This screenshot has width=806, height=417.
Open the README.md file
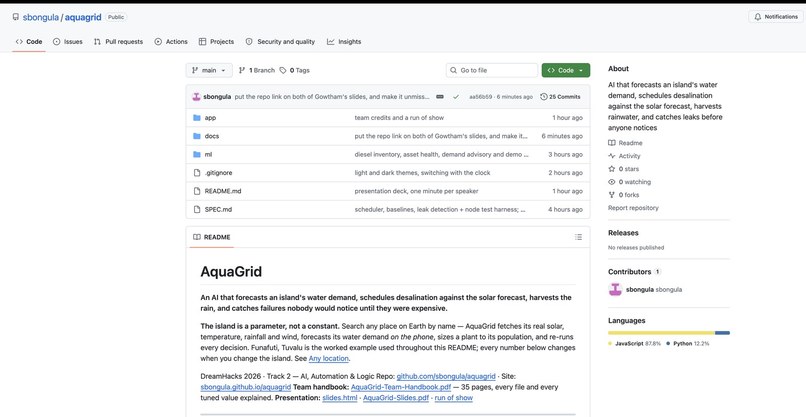tap(223, 191)
